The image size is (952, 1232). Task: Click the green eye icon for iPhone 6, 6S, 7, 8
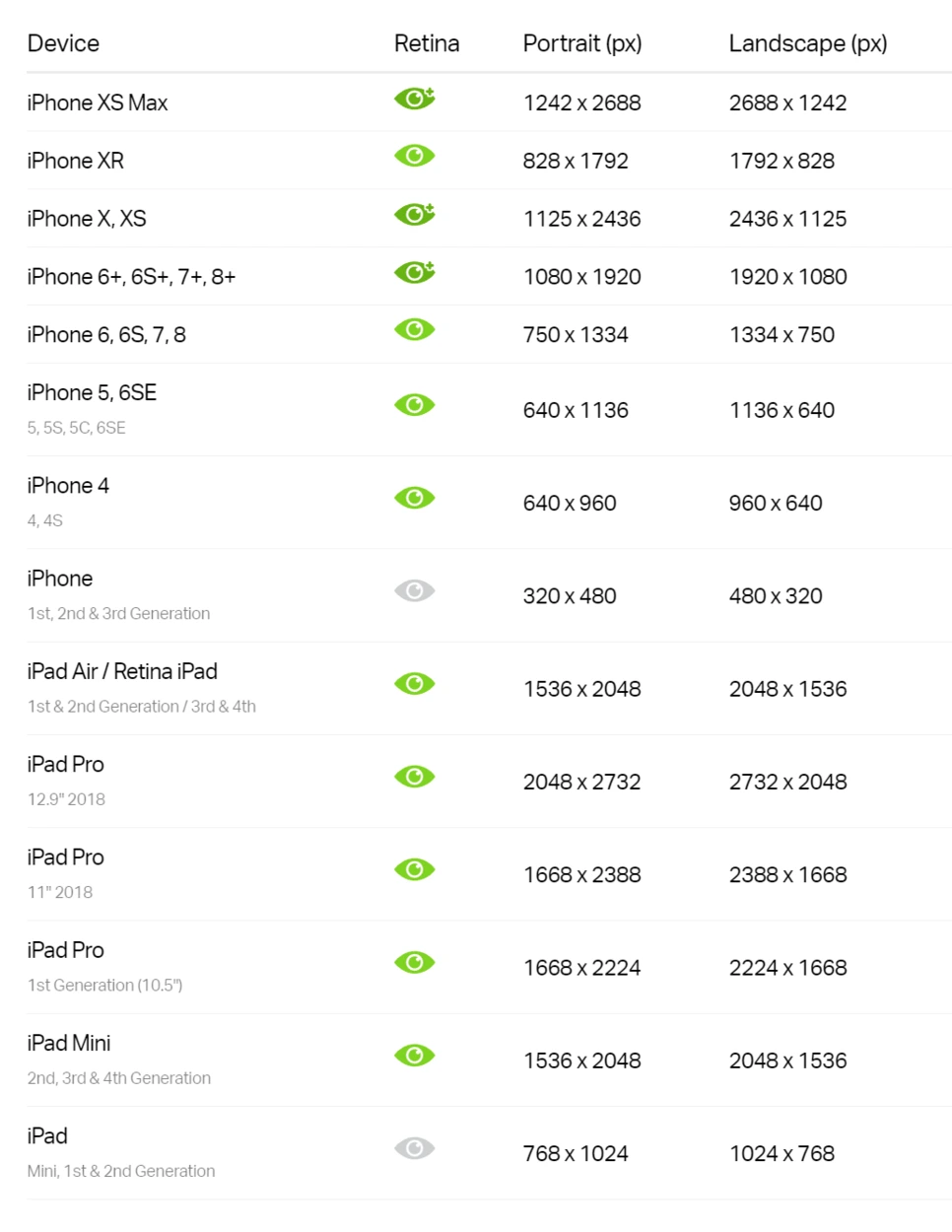415,329
